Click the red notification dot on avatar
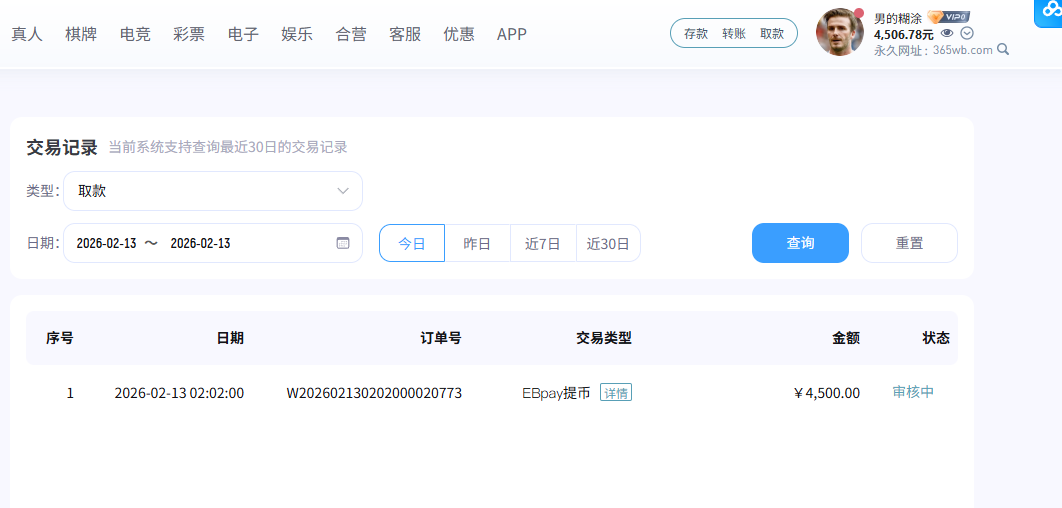Image resolution: width=1062 pixels, height=508 pixels. (x=858, y=13)
